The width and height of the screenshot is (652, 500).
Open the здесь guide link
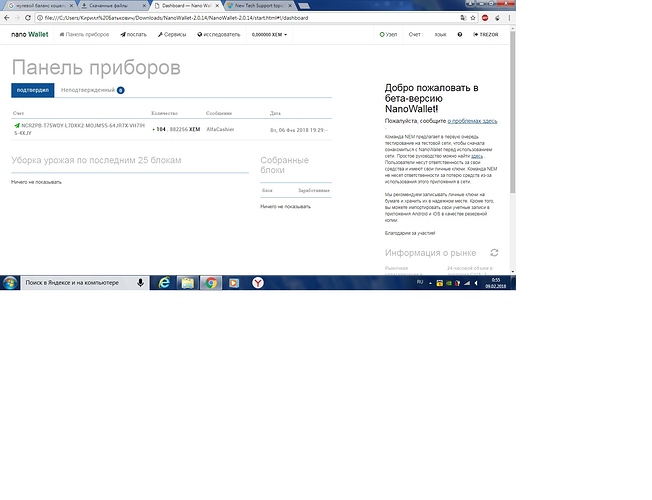[x=477, y=156]
